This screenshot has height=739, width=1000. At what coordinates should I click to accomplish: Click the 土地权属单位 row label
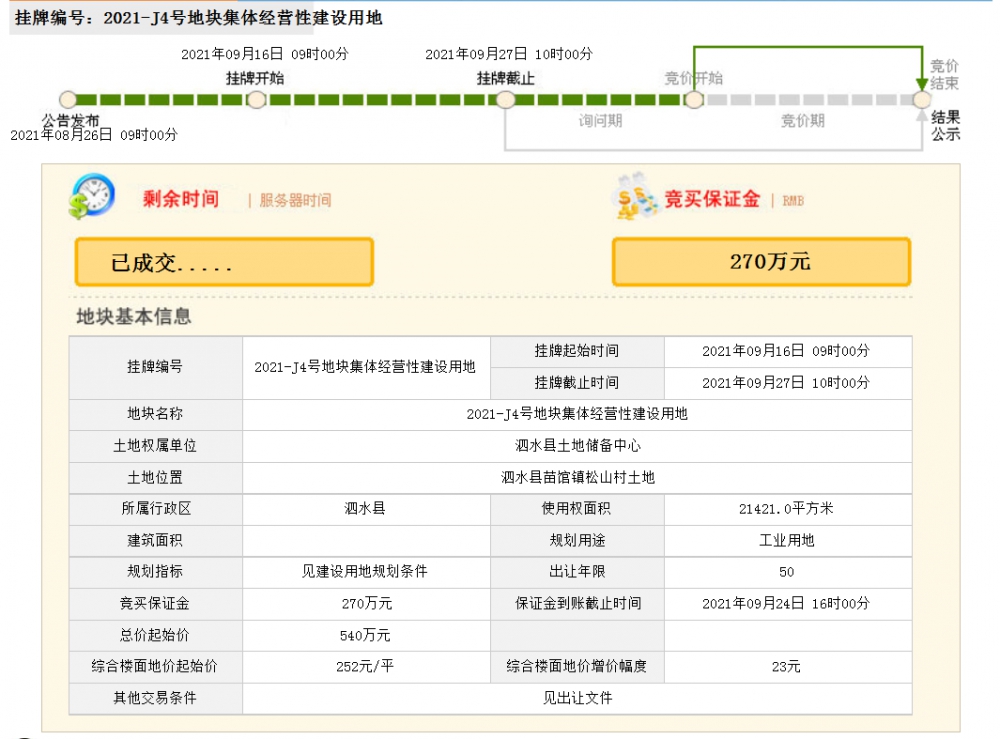[x=155, y=446]
